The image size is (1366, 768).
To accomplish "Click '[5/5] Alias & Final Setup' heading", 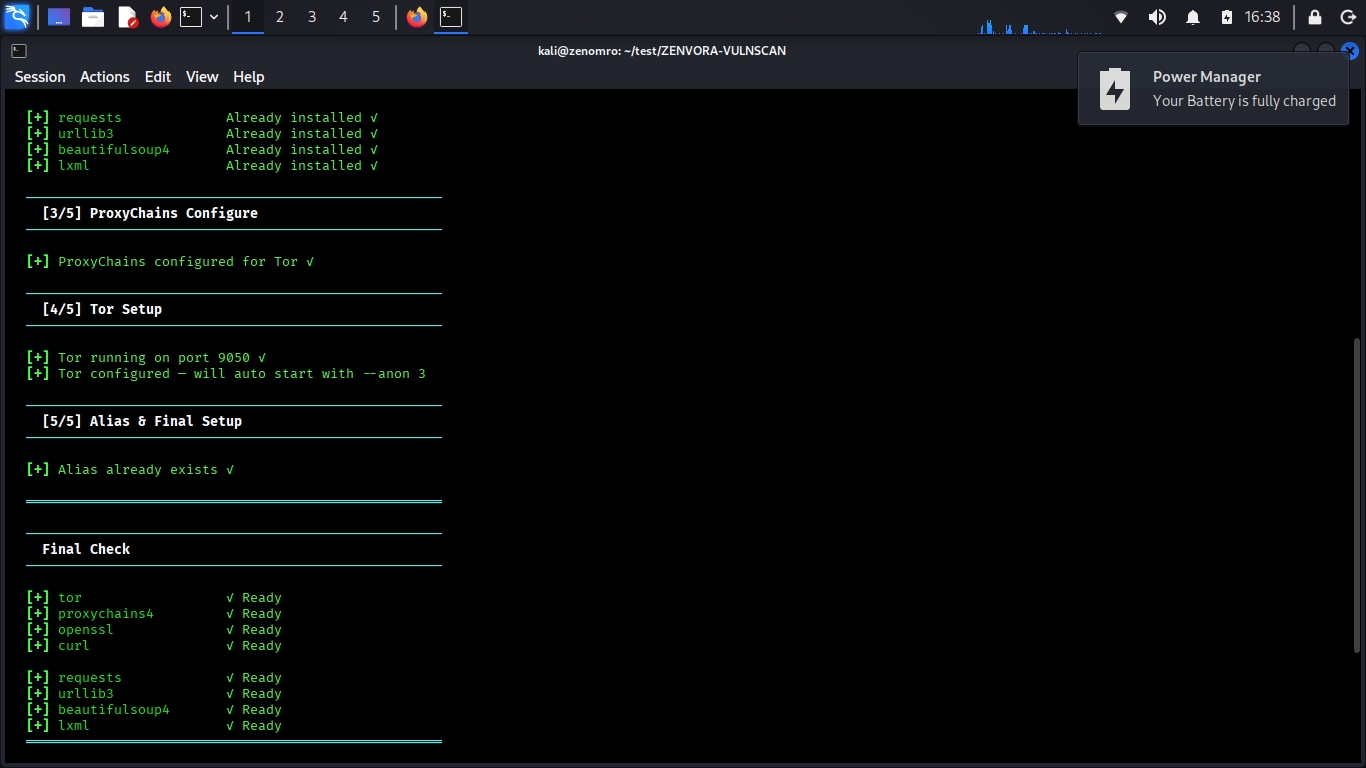I will click(x=142, y=421).
